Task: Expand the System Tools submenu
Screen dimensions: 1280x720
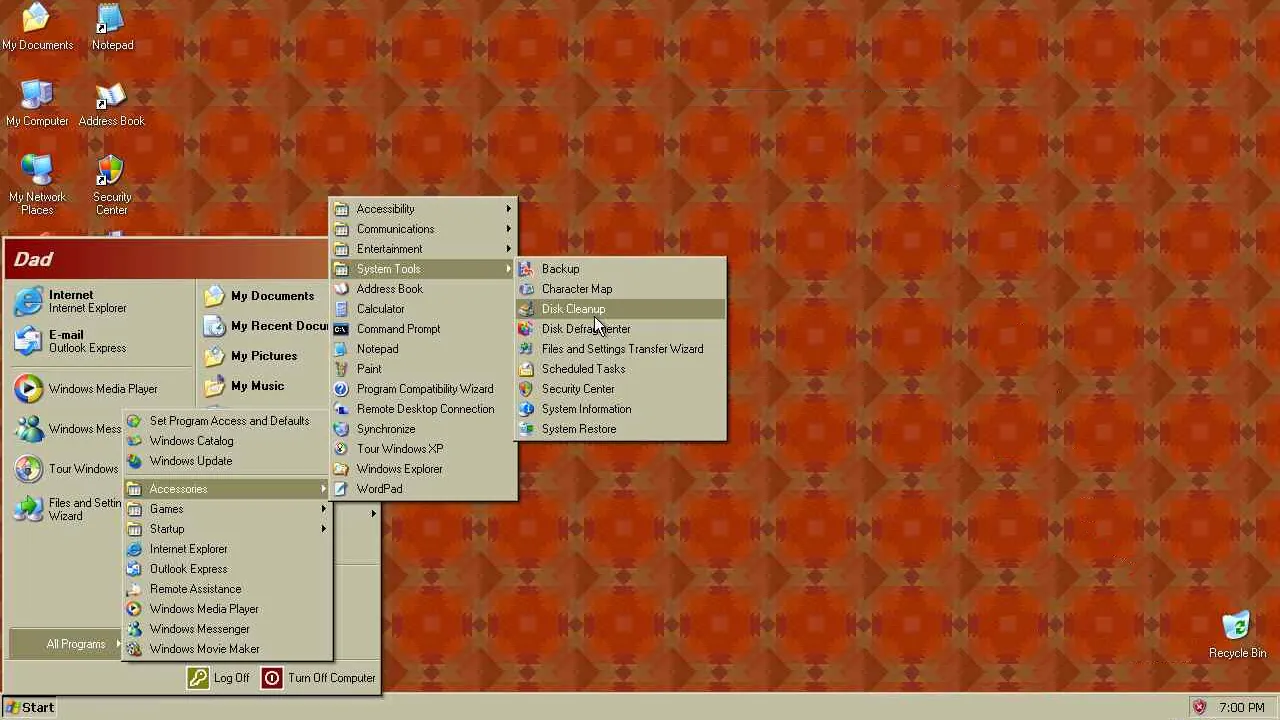Action: 423,269
